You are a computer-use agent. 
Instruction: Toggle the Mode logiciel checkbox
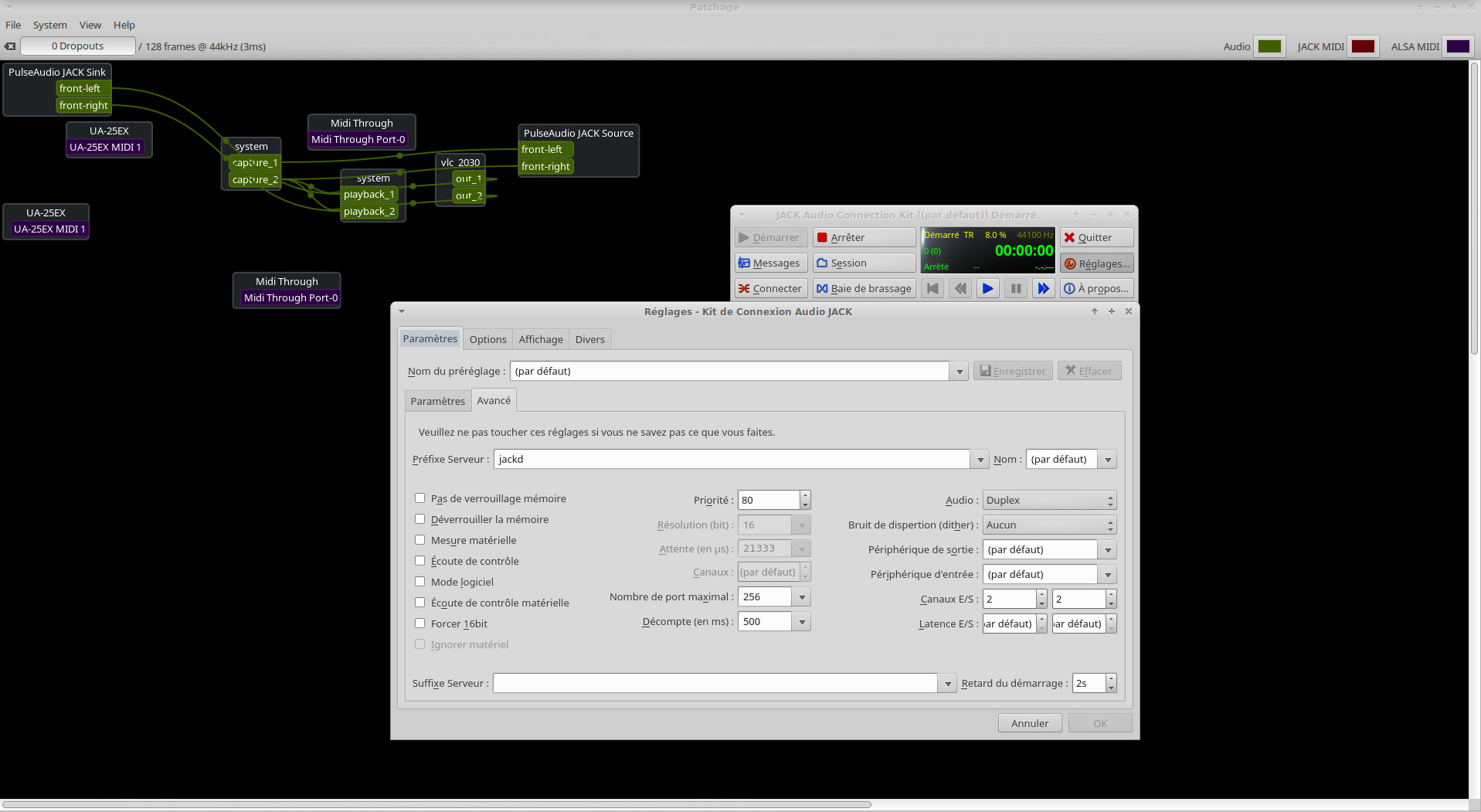tap(420, 582)
